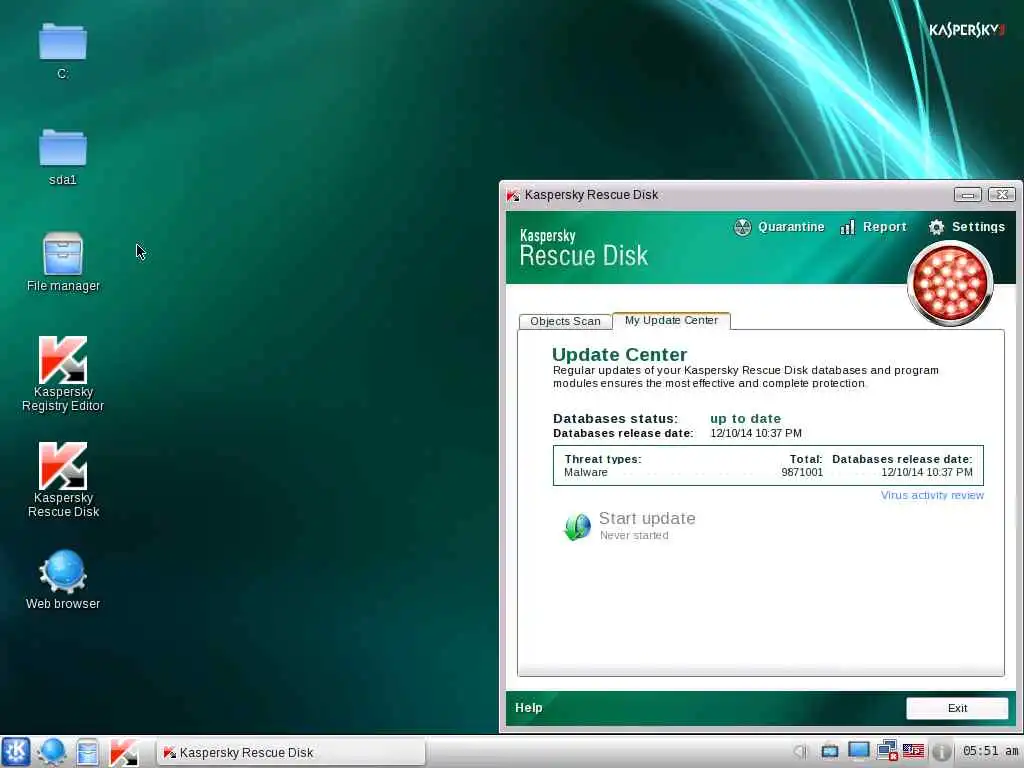
Task: Launch web browser from taskbar
Action: tap(51, 752)
